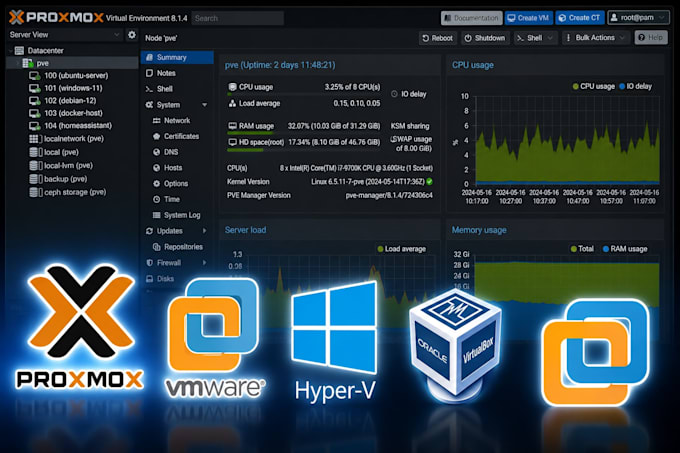
Task: Open the root@pam user menu
Action: point(638,18)
